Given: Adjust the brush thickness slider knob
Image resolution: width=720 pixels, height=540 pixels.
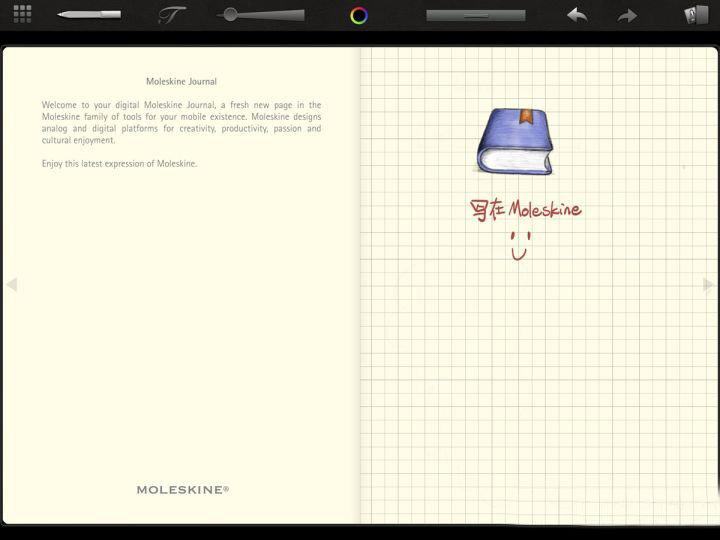Looking at the screenshot, I should click(231, 15).
